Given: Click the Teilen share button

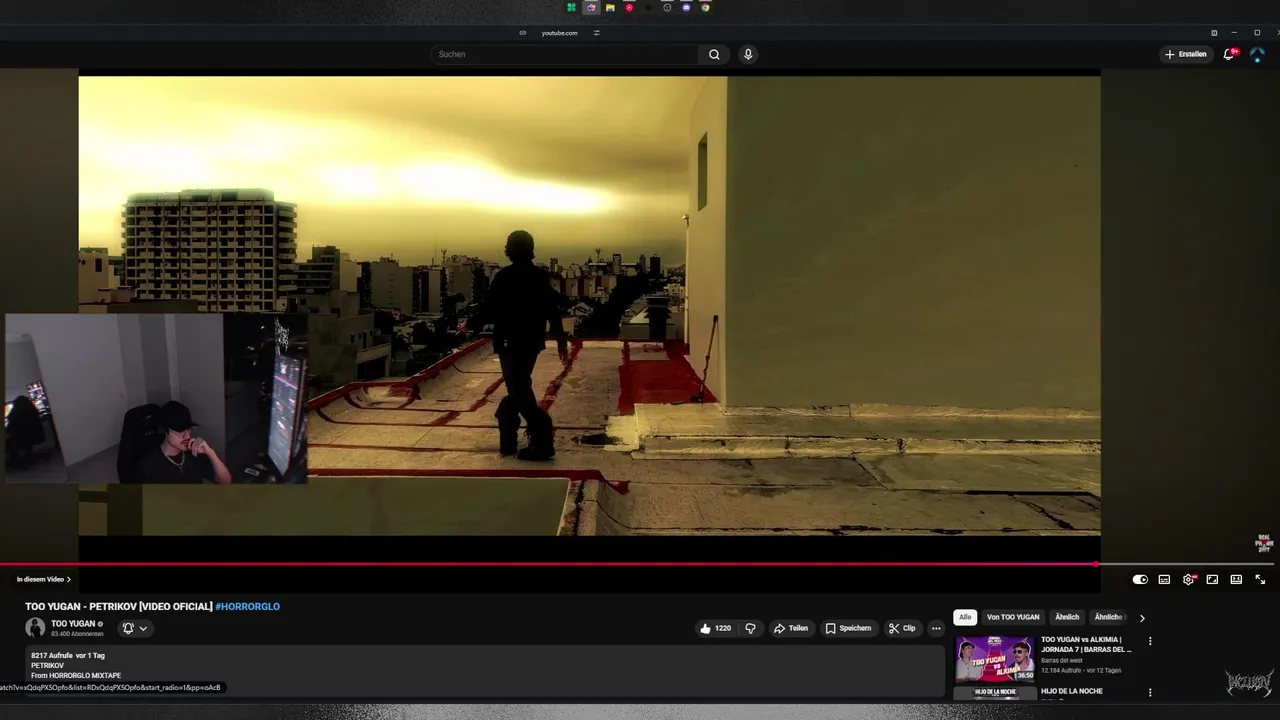Looking at the screenshot, I should click(x=790, y=628).
